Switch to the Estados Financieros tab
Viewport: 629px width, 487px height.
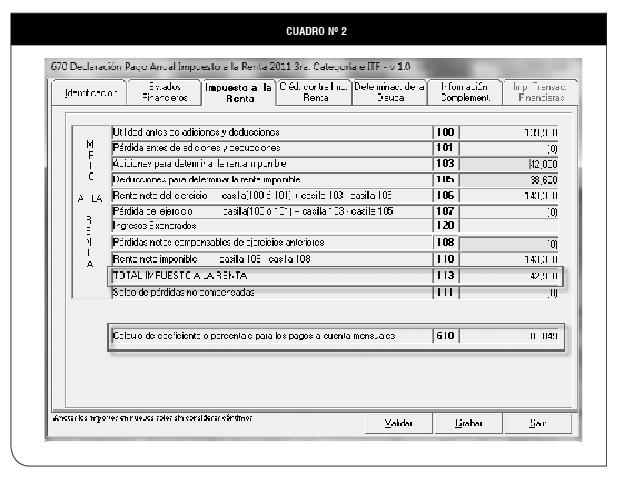coord(164,93)
